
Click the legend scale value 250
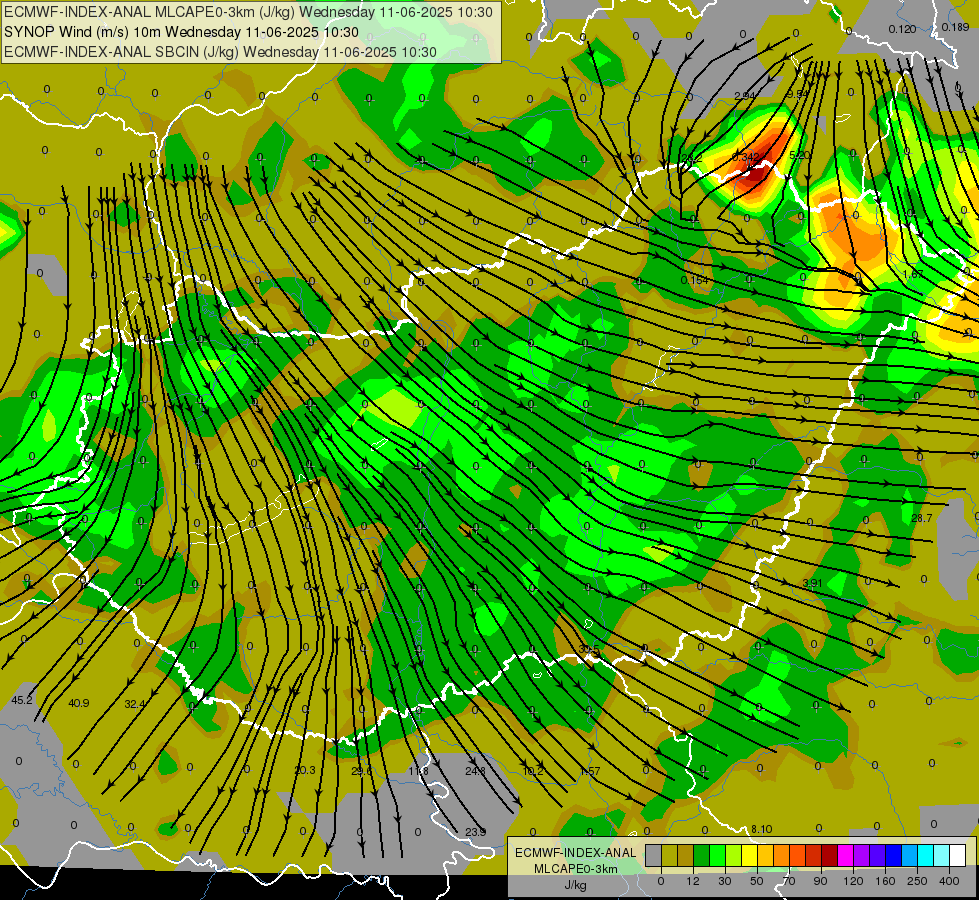pos(917,881)
